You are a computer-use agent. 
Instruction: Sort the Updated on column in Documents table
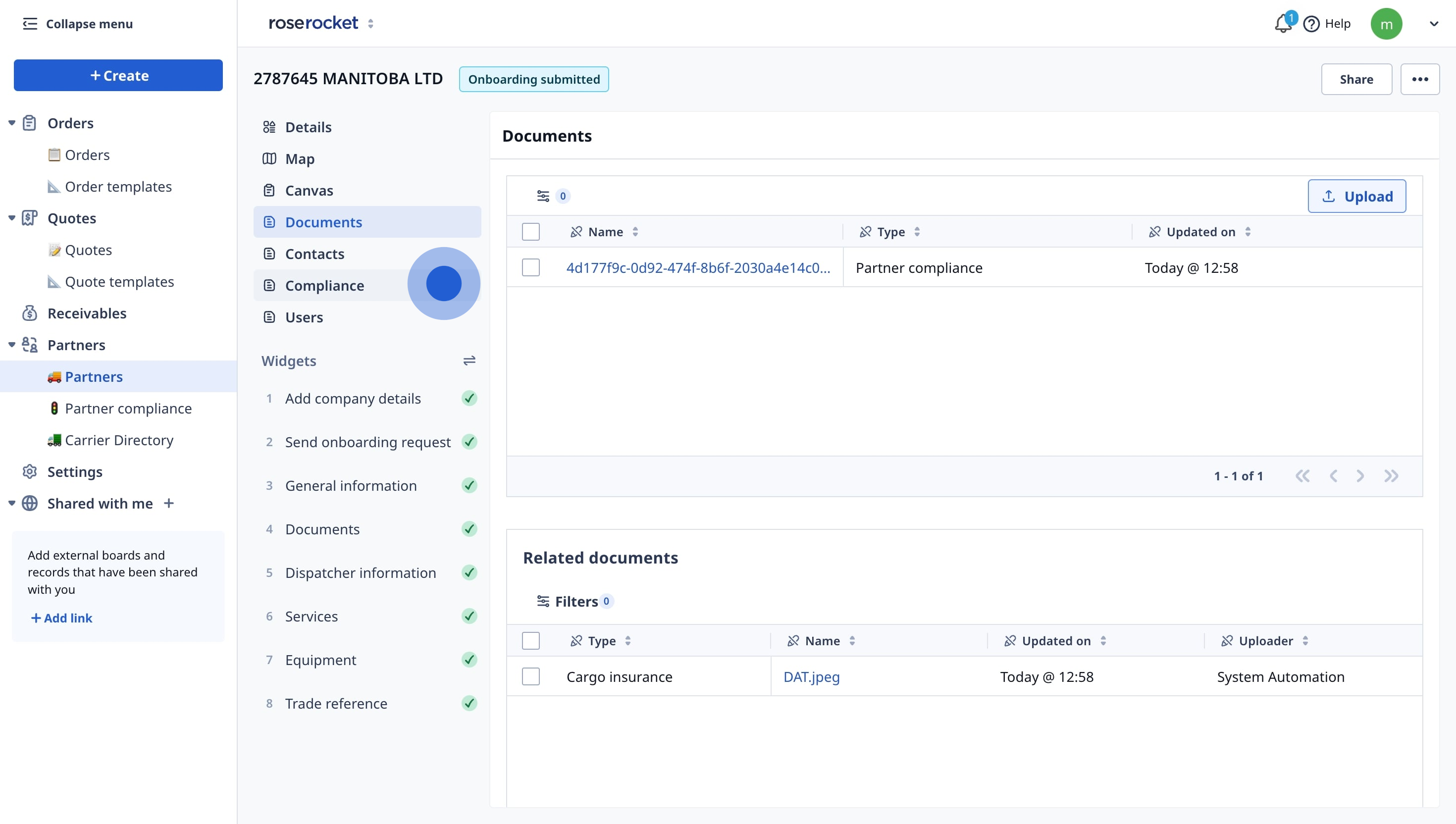[x=1248, y=232]
